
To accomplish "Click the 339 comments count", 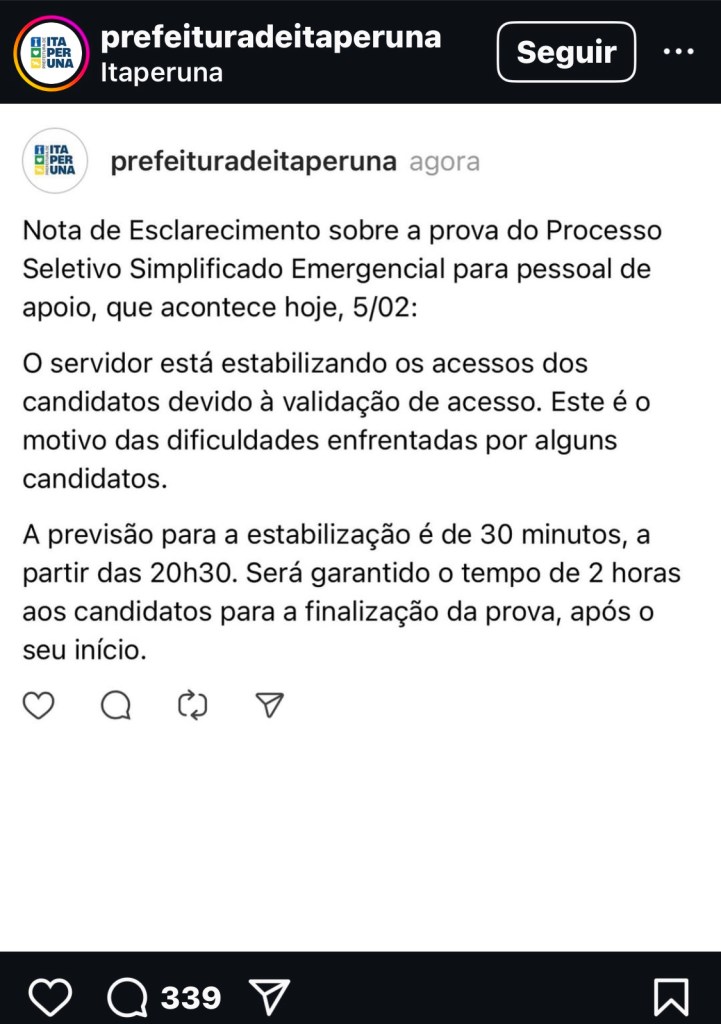I will coord(191,997).
